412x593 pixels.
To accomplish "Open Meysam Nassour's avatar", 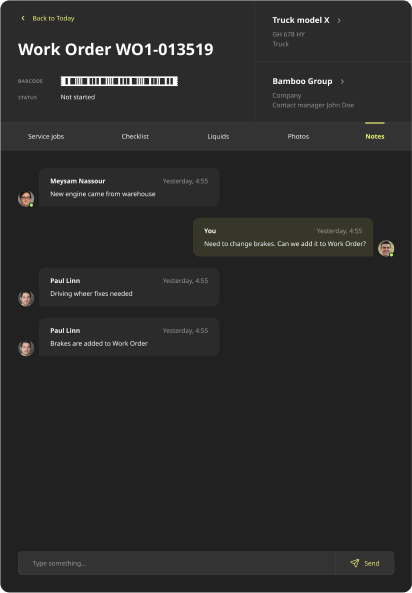I will point(26,199).
